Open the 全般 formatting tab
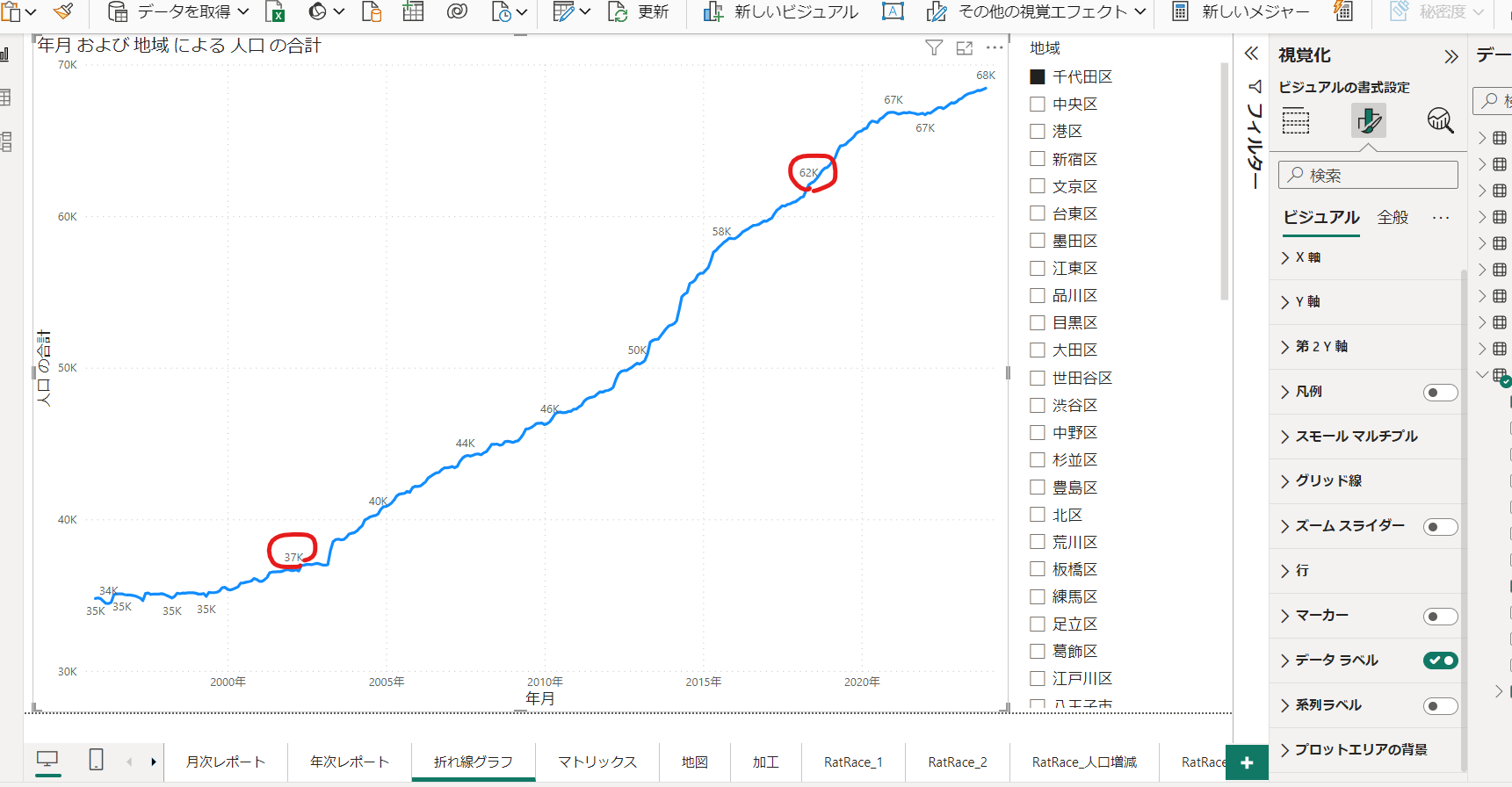The image size is (1512, 787). click(1393, 217)
